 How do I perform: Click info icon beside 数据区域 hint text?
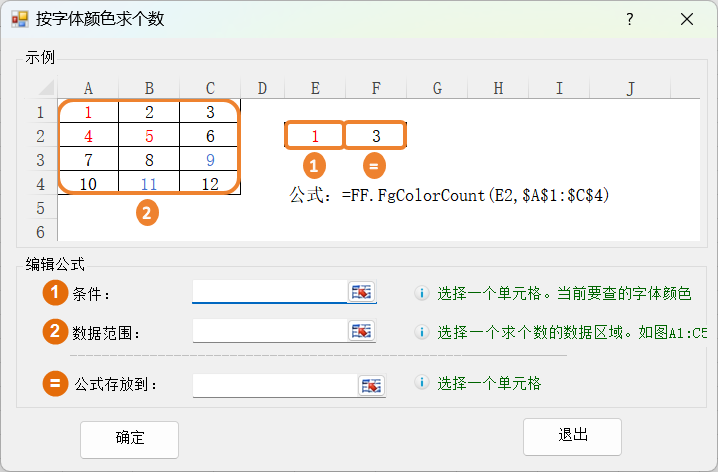[422, 332]
